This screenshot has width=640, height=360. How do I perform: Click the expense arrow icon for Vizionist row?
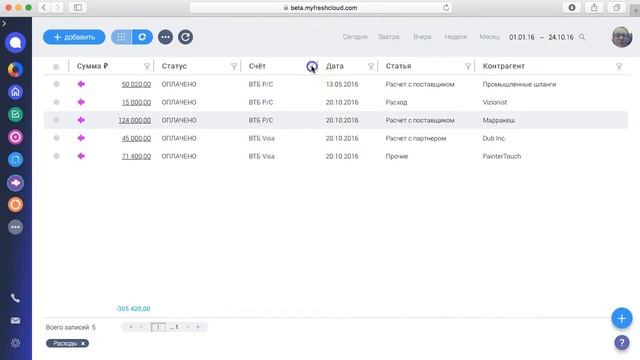81,102
